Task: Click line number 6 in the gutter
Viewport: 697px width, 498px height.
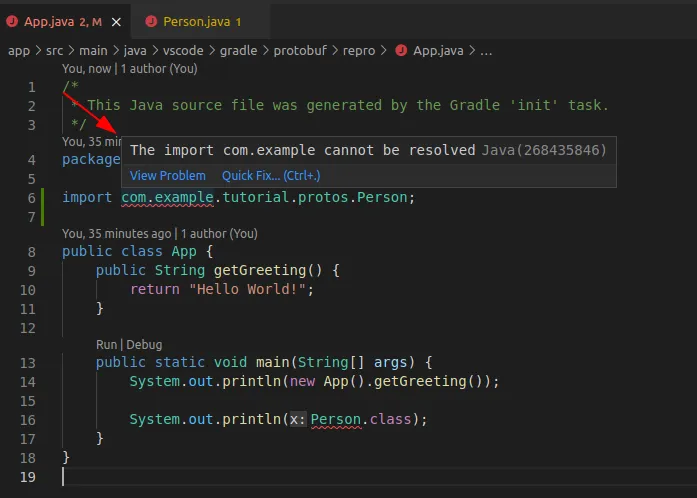Action: pyautogui.click(x=32, y=198)
